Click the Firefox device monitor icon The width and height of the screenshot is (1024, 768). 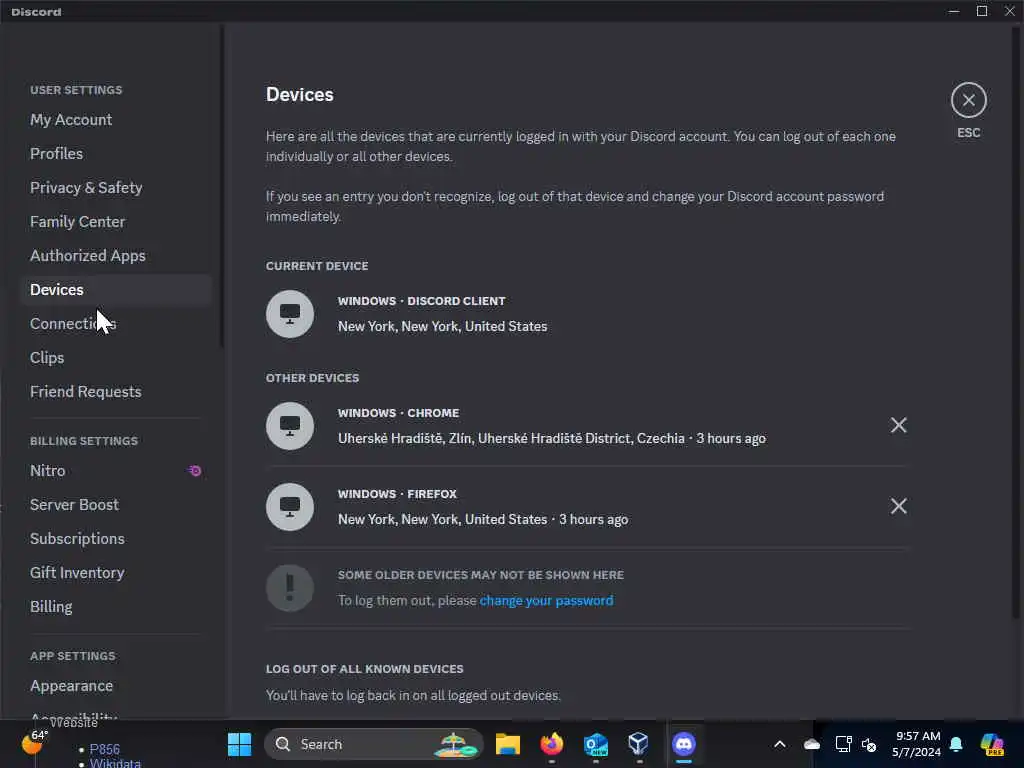[x=290, y=507]
